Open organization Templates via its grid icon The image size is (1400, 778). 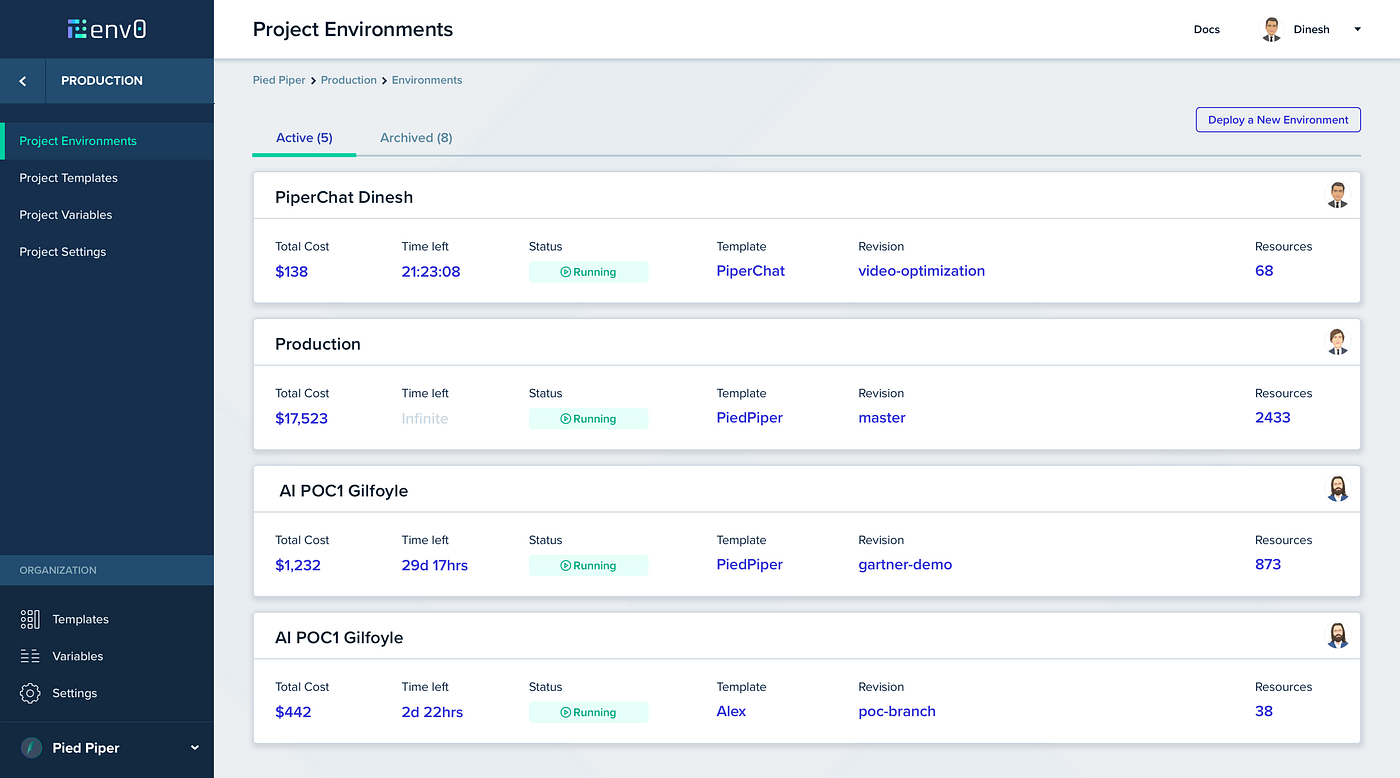30,619
